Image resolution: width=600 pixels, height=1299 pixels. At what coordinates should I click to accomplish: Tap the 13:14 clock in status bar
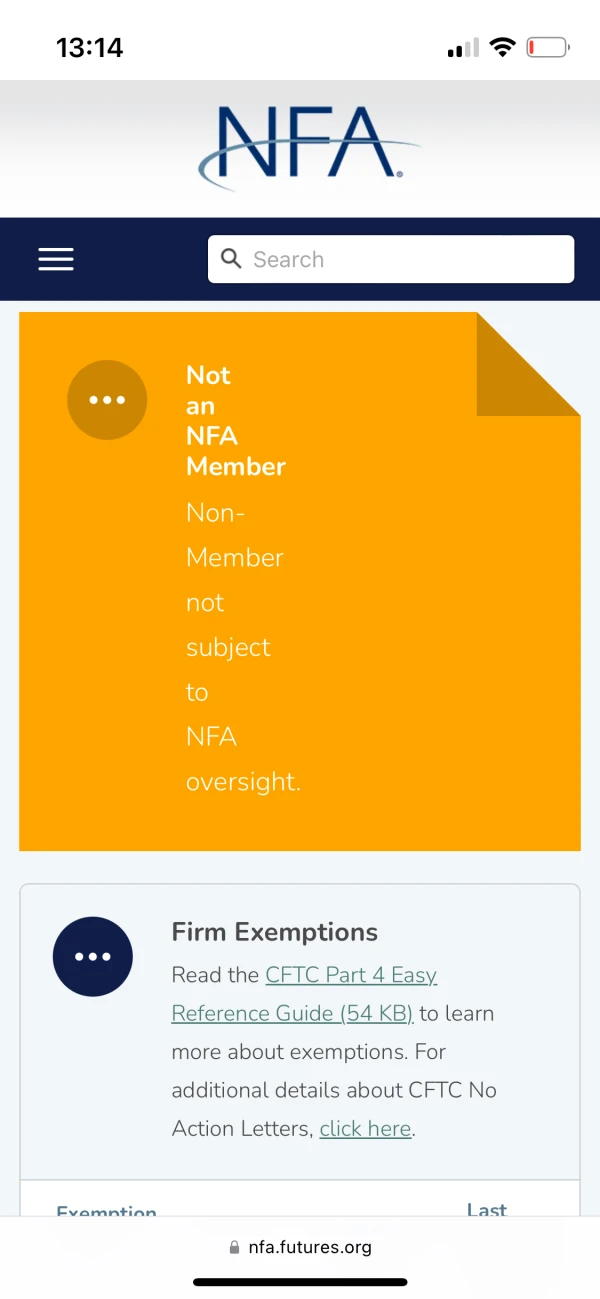coord(90,47)
